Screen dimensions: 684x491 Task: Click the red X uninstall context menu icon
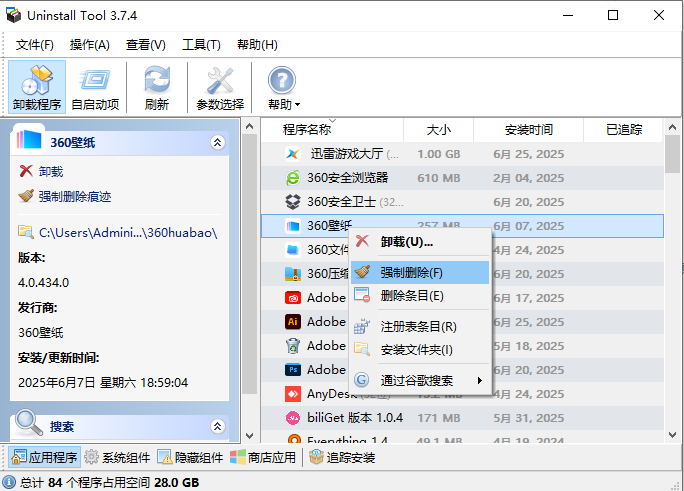[x=362, y=241]
